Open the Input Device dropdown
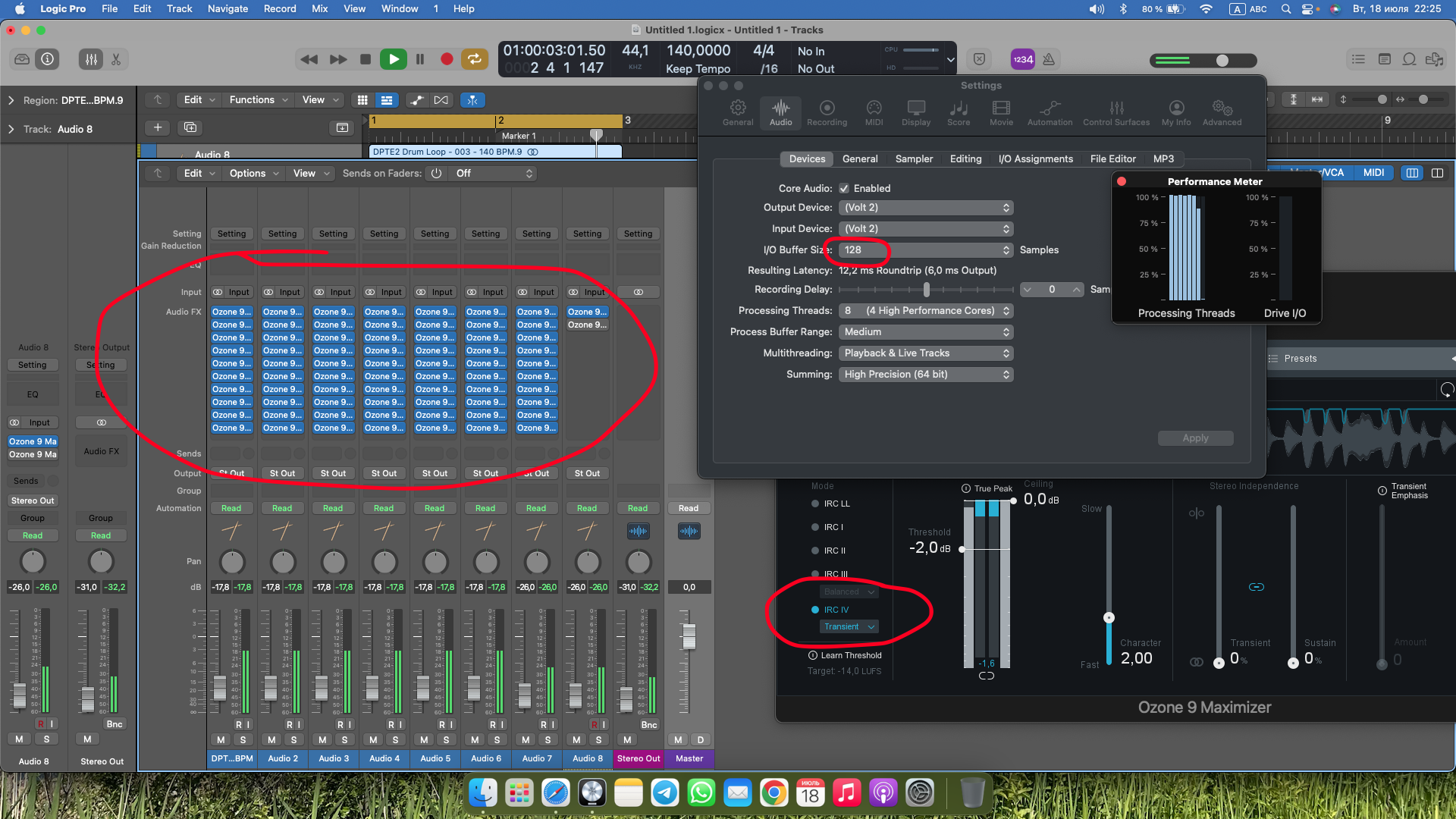The width and height of the screenshot is (1456, 819). coord(926,229)
